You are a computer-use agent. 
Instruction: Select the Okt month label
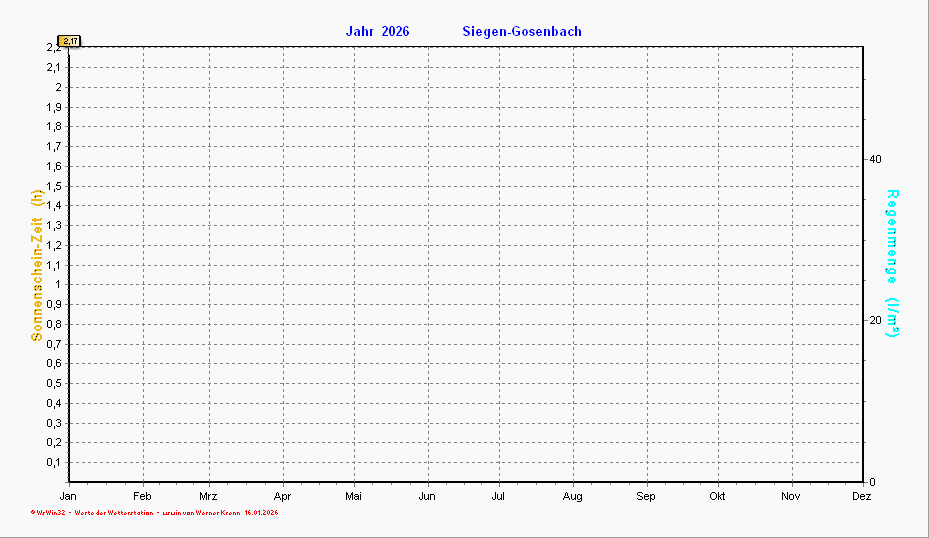[717, 496]
